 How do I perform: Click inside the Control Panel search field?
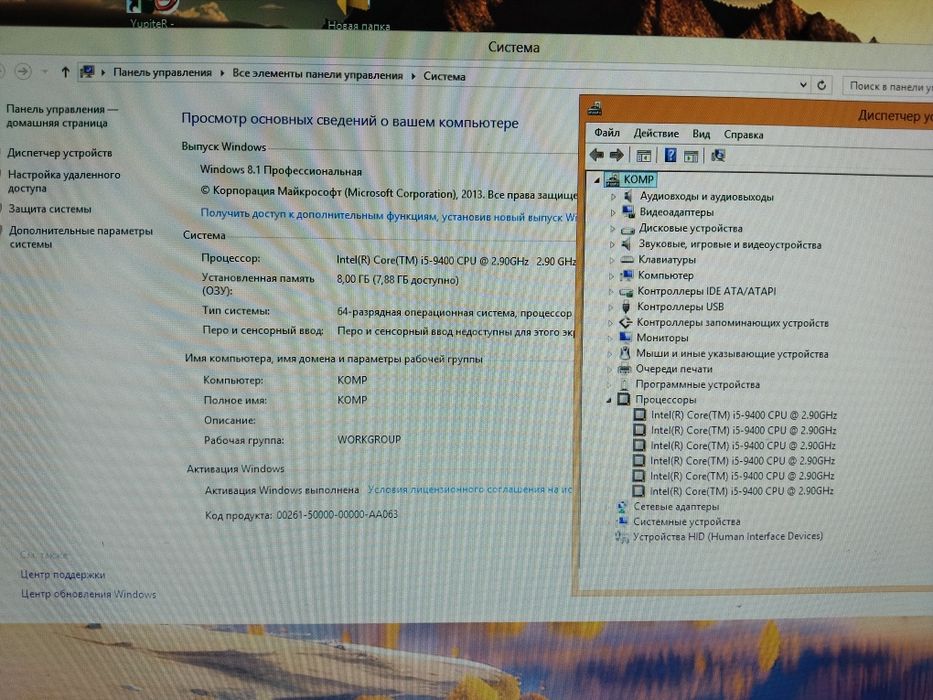[x=888, y=86]
